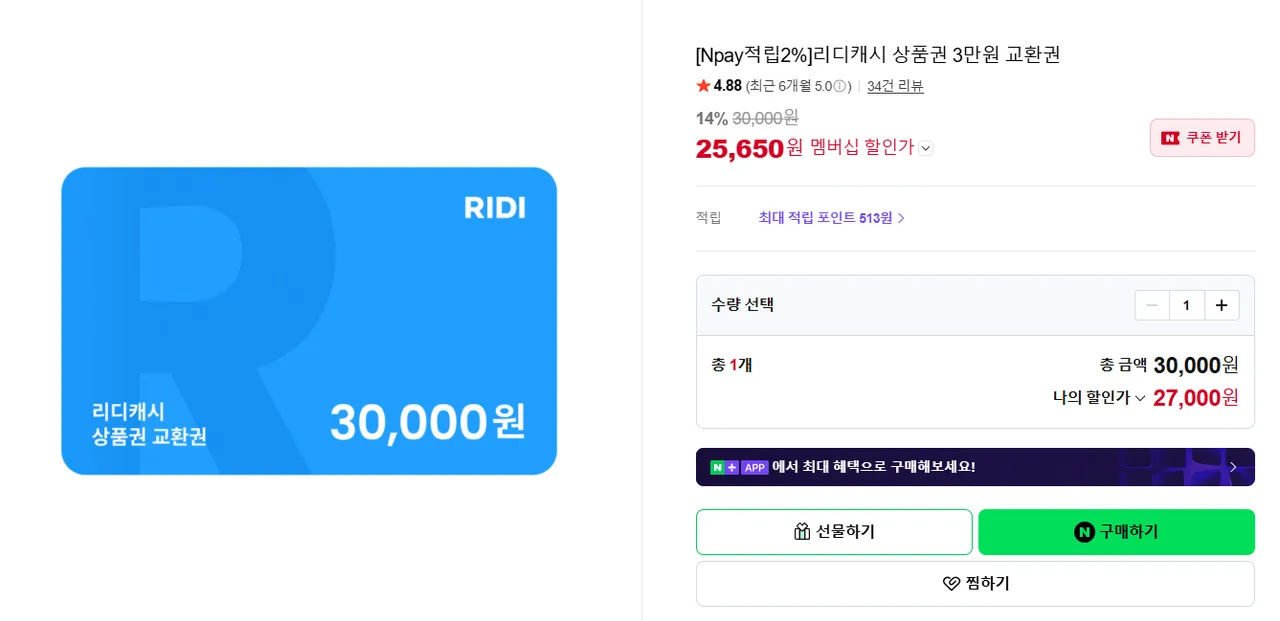This screenshot has width=1280, height=621.
Task: Click the 리디캐시 상품권 3만원 교환권 product title
Action: 878,55
